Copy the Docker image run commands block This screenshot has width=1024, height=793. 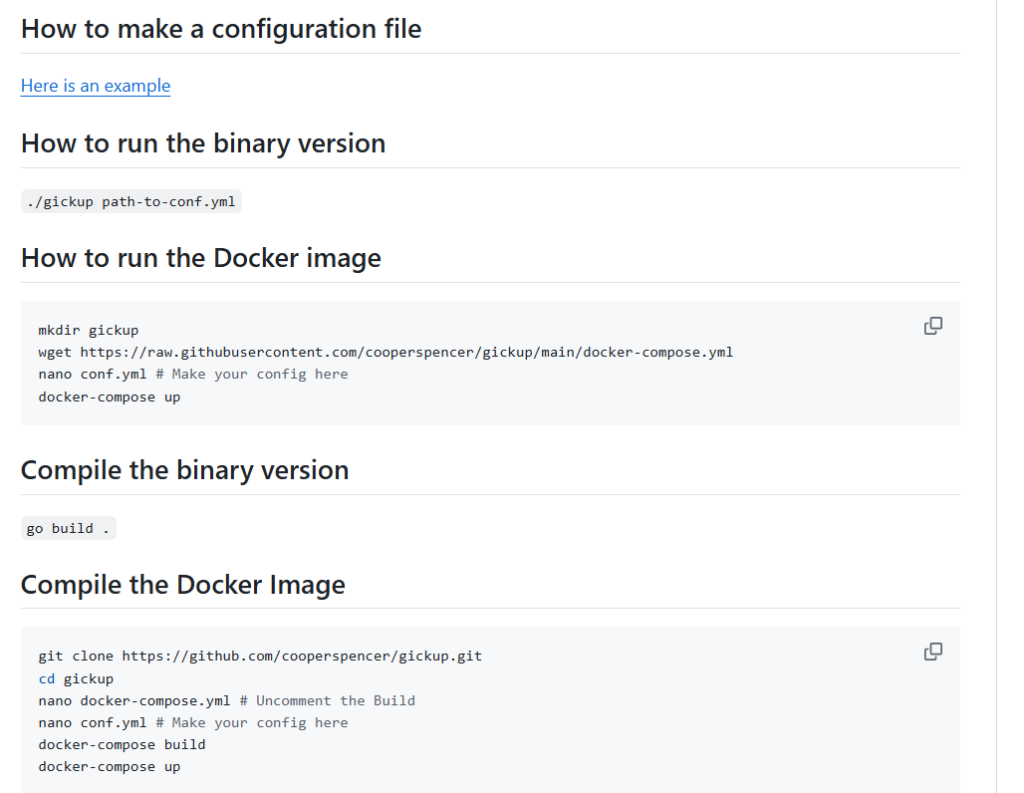click(x=933, y=325)
